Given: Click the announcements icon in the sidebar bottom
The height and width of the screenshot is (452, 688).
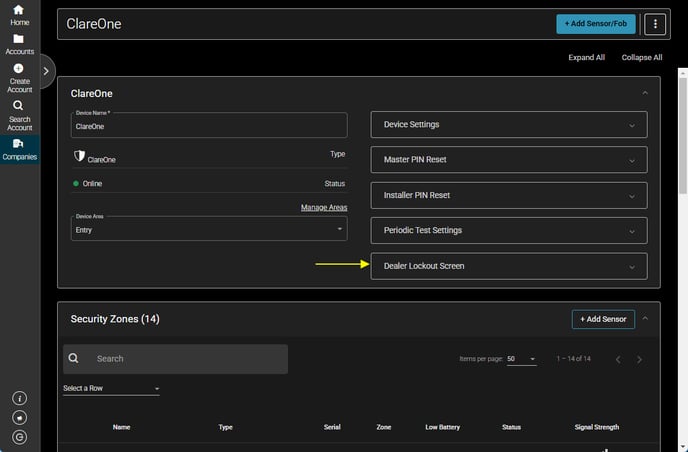Looking at the screenshot, I should tap(19, 418).
